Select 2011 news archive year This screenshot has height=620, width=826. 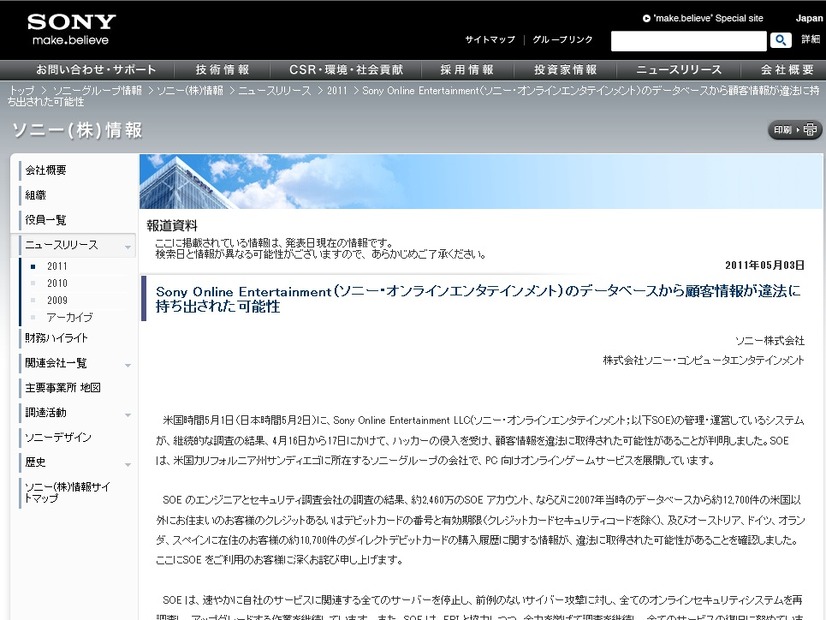(57, 267)
